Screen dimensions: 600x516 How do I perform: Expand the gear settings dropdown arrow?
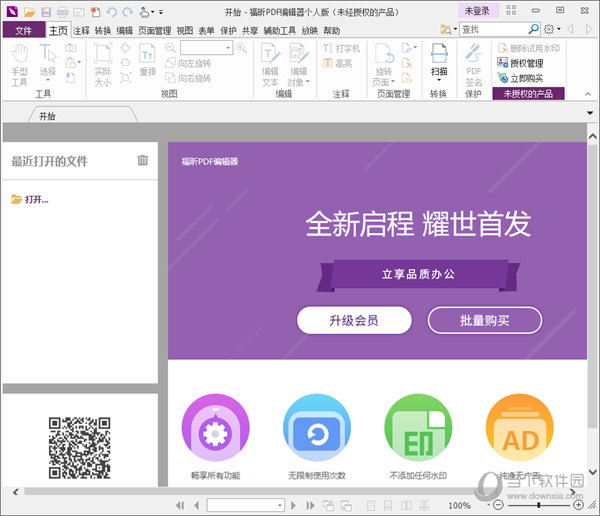click(x=559, y=29)
